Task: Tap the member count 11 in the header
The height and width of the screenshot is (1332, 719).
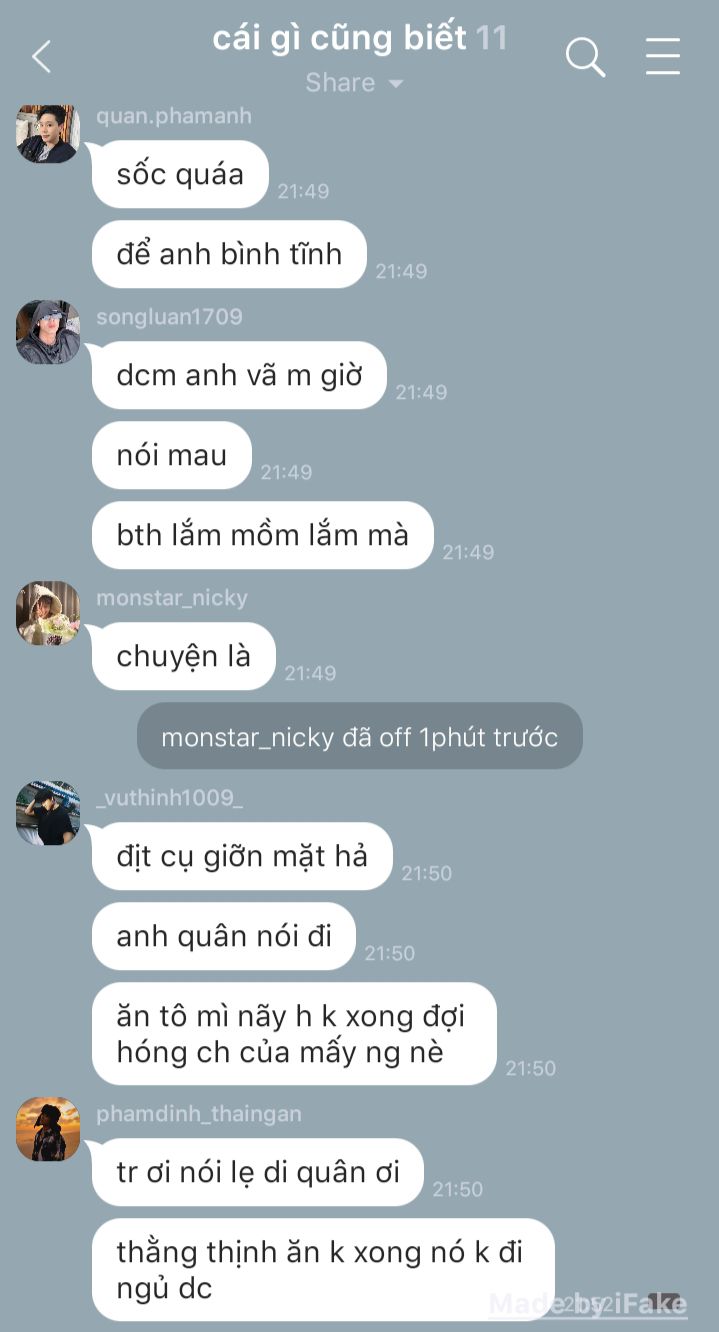Action: (491, 38)
